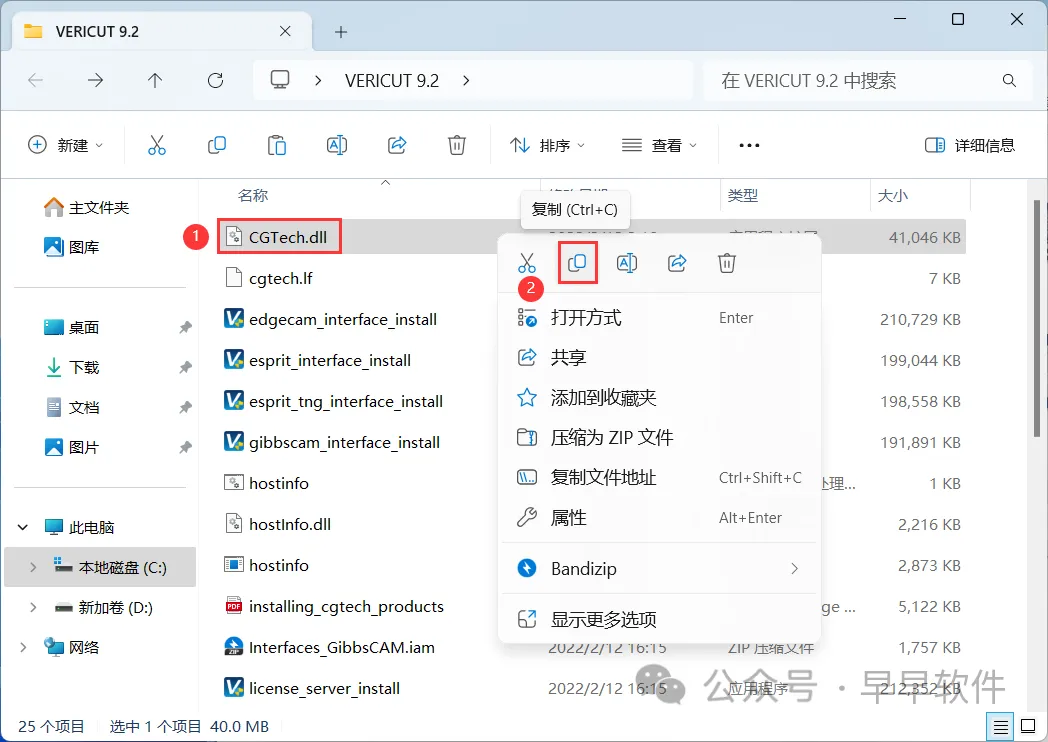Select esprit_tng_interface_install file
Viewport: 1048px width, 742px height.
click(334, 402)
